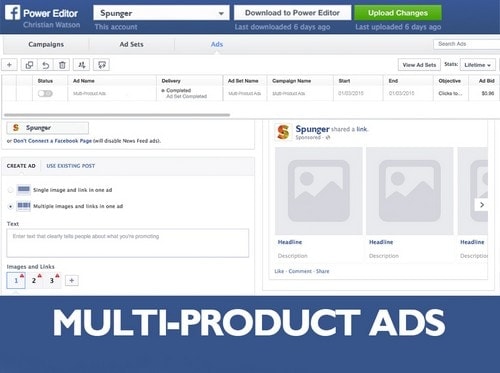
Task: Click the revert changes icon
Action: 46,65
